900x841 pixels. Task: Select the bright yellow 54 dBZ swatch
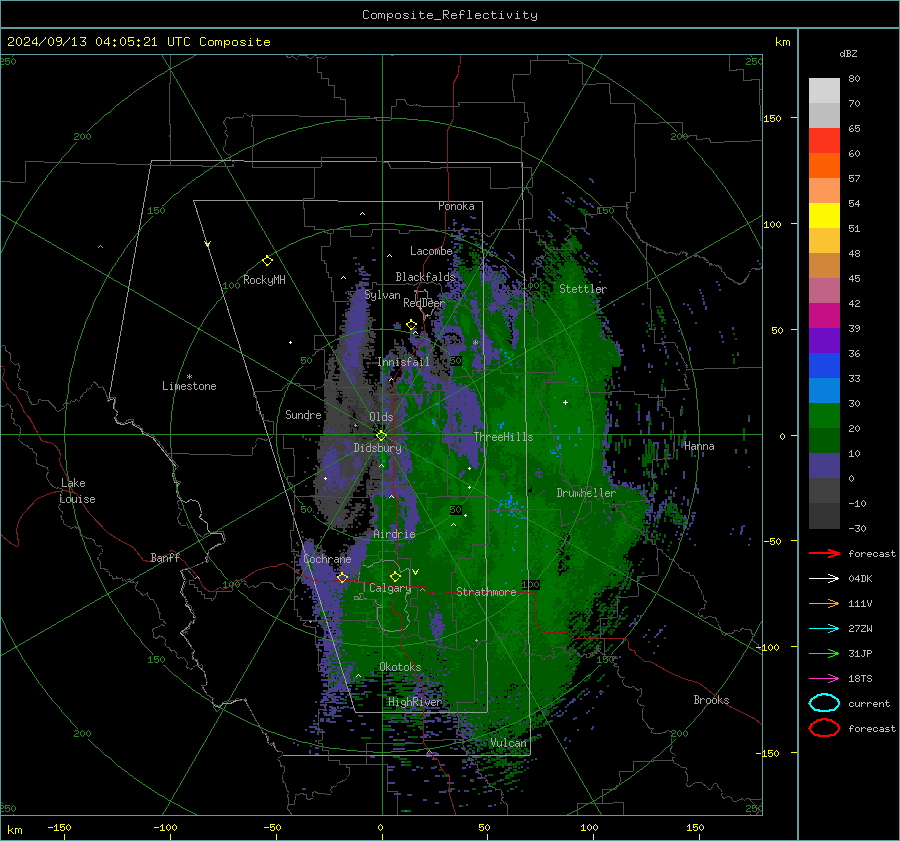pos(824,215)
